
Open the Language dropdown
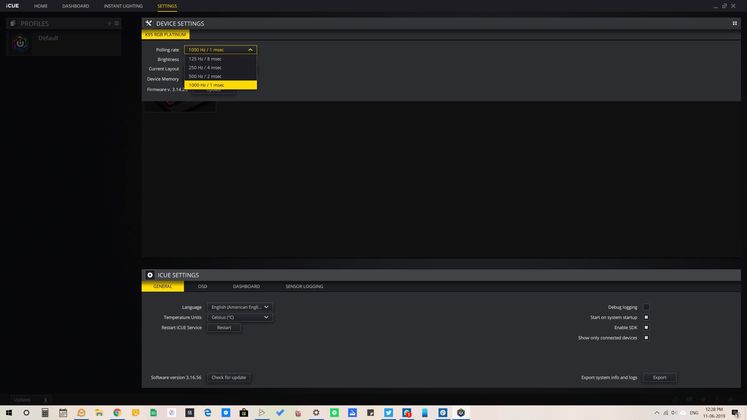tap(240, 307)
